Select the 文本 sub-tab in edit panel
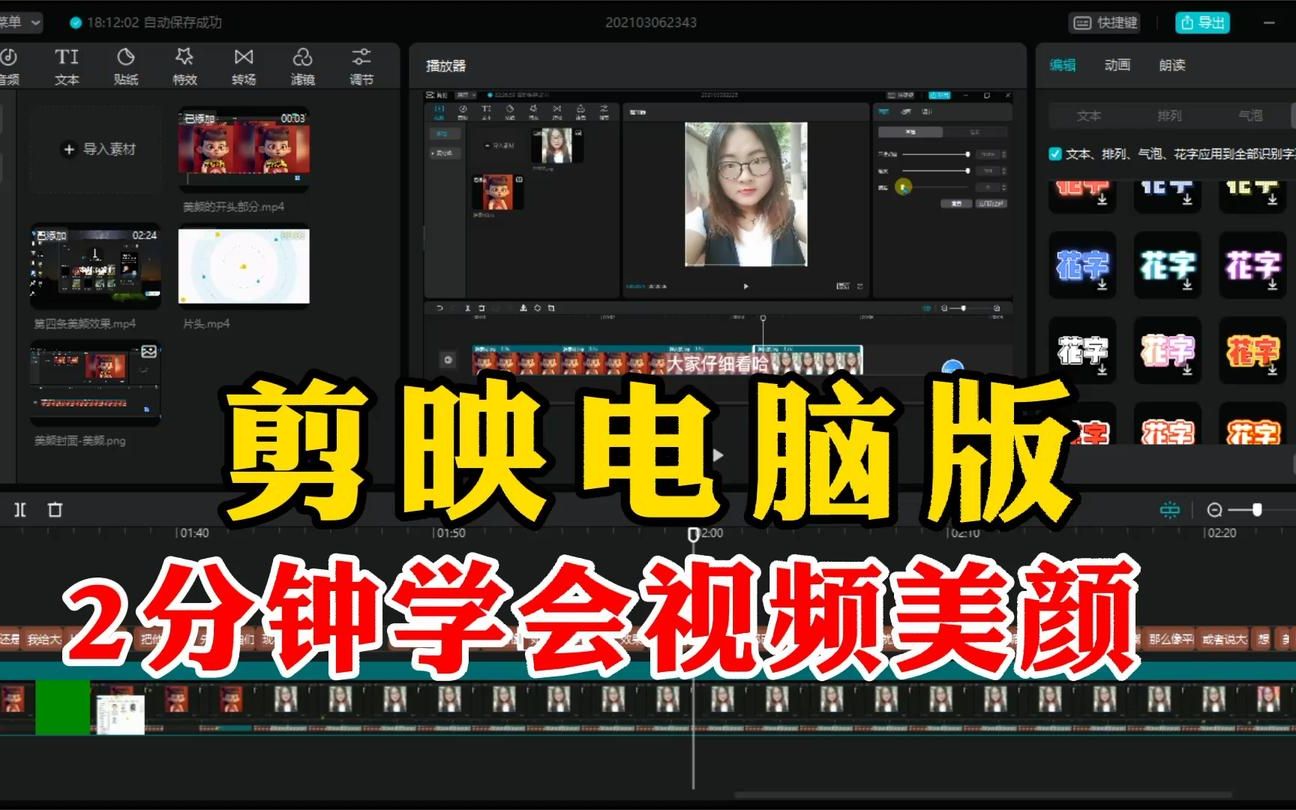This screenshot has height=810, width=1296. 1089,116
